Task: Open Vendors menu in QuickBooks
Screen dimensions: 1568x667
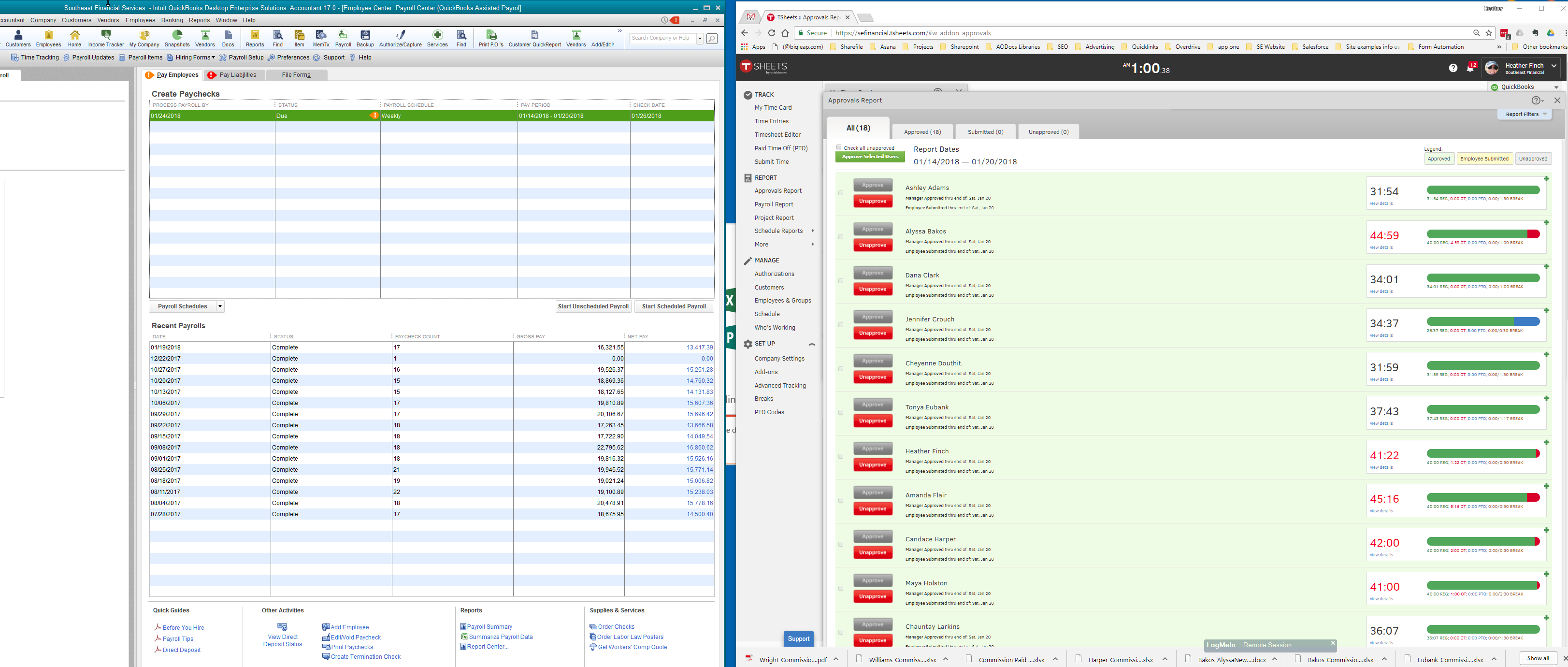Action: click(x=108, y=20)
